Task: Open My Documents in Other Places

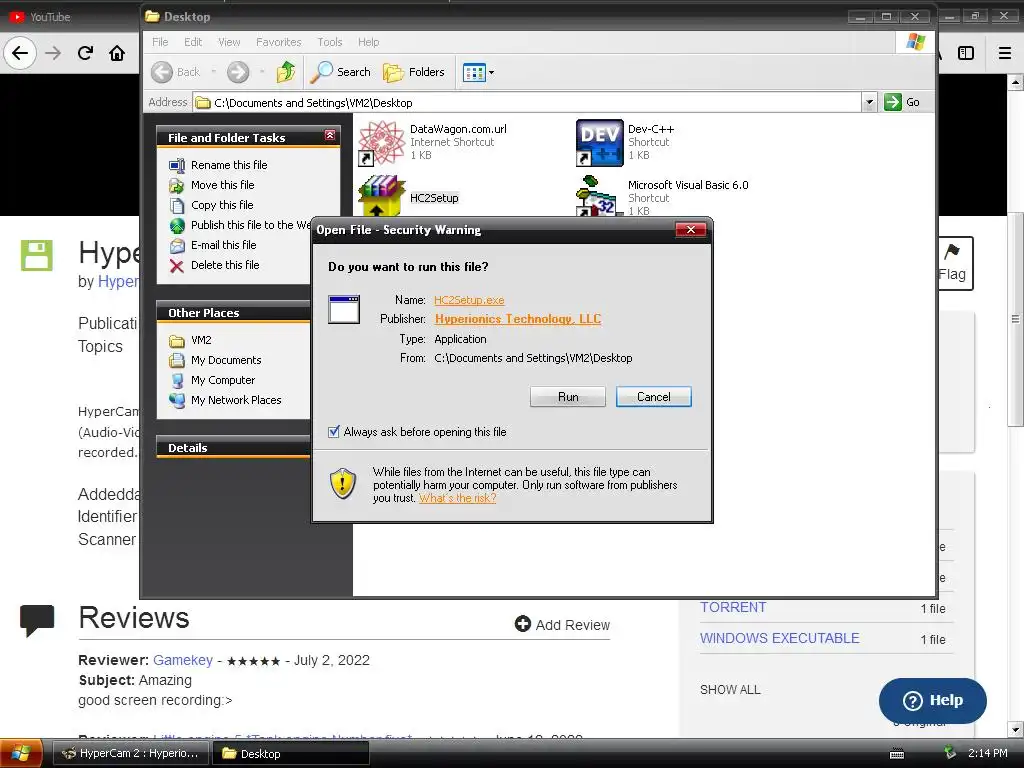Action: (226, 360)
